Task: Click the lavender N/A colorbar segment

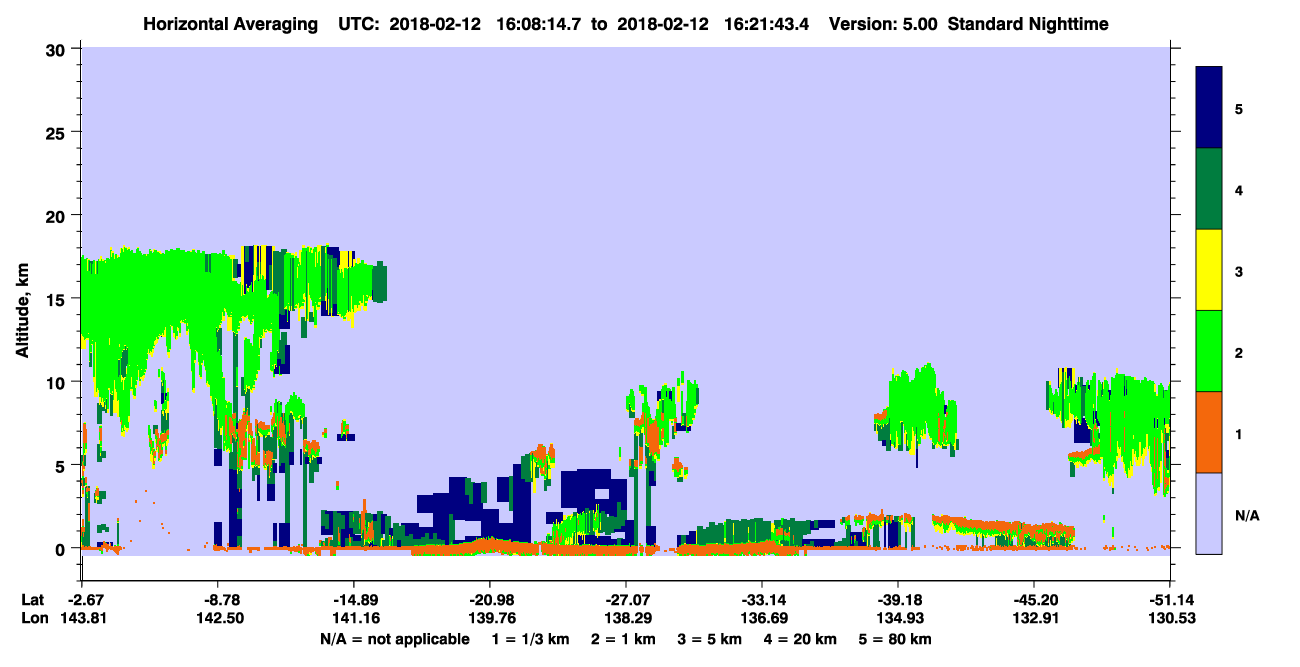Action: (1209, 513)
